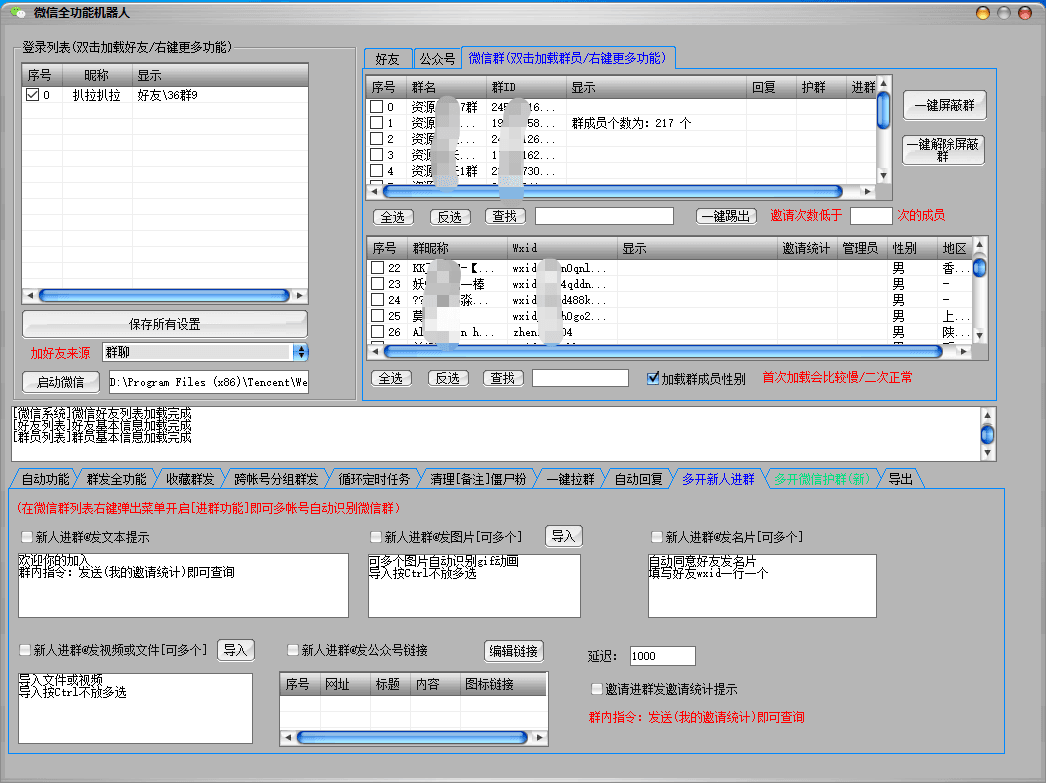Click the 导入 button for videos or files
The image size is (1046, 783).
[x=236, y=650]
